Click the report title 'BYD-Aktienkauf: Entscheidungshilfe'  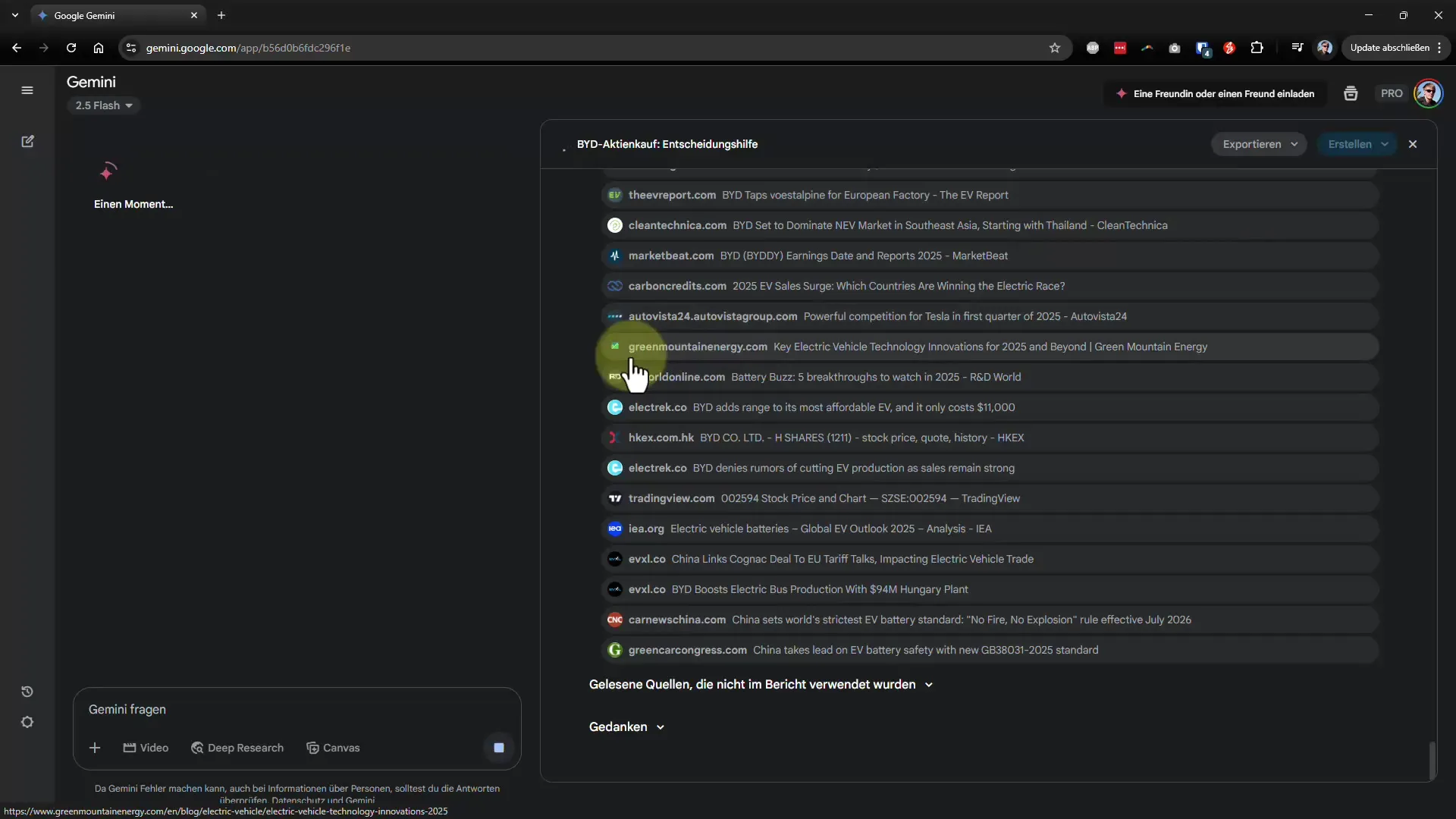667,144
